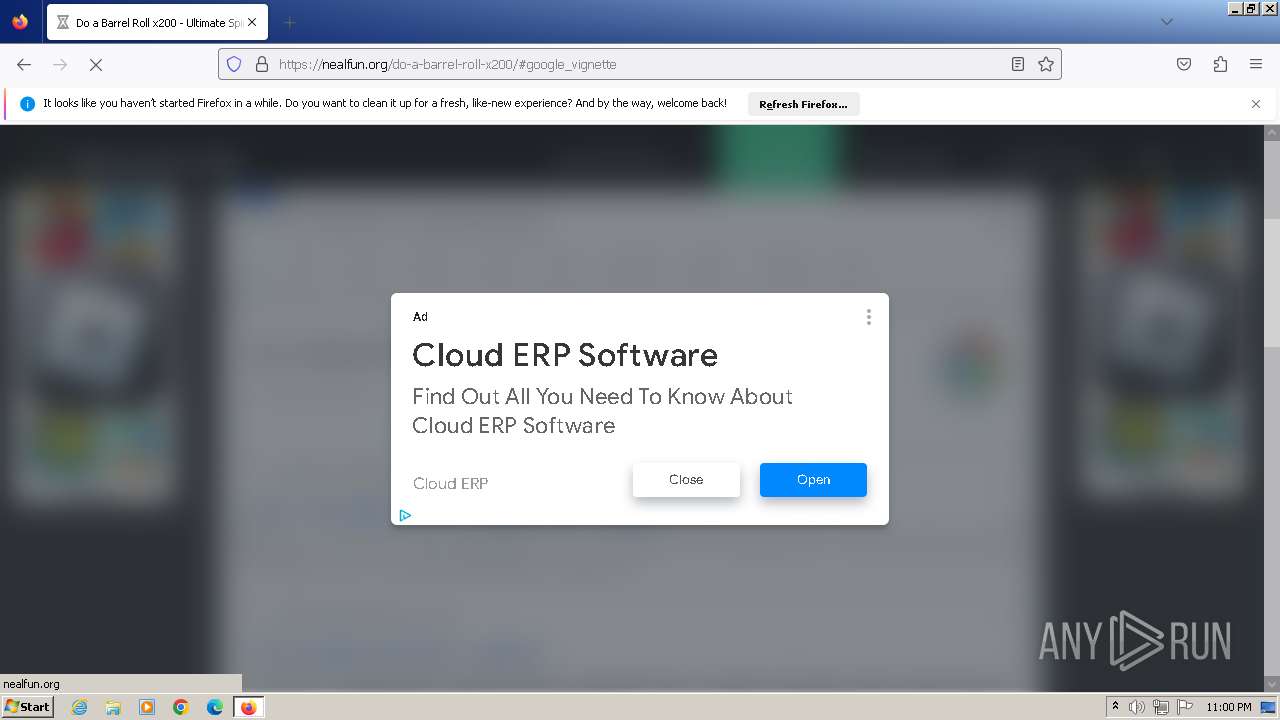Click the blue info icon in notification bar
Screen dimensions: 1280x720
point(27,104)
